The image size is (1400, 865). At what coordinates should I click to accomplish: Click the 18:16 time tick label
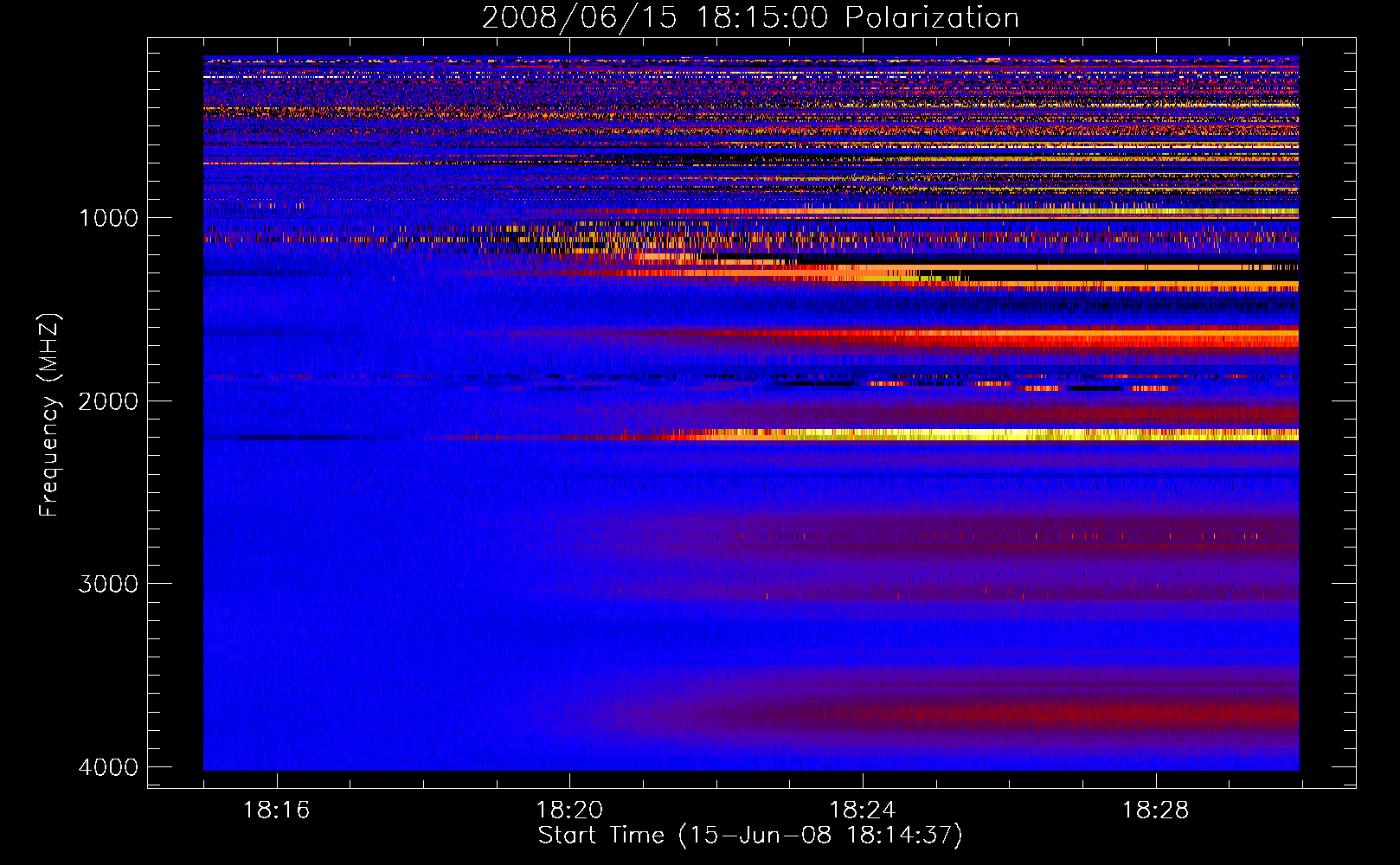[277, 811]
